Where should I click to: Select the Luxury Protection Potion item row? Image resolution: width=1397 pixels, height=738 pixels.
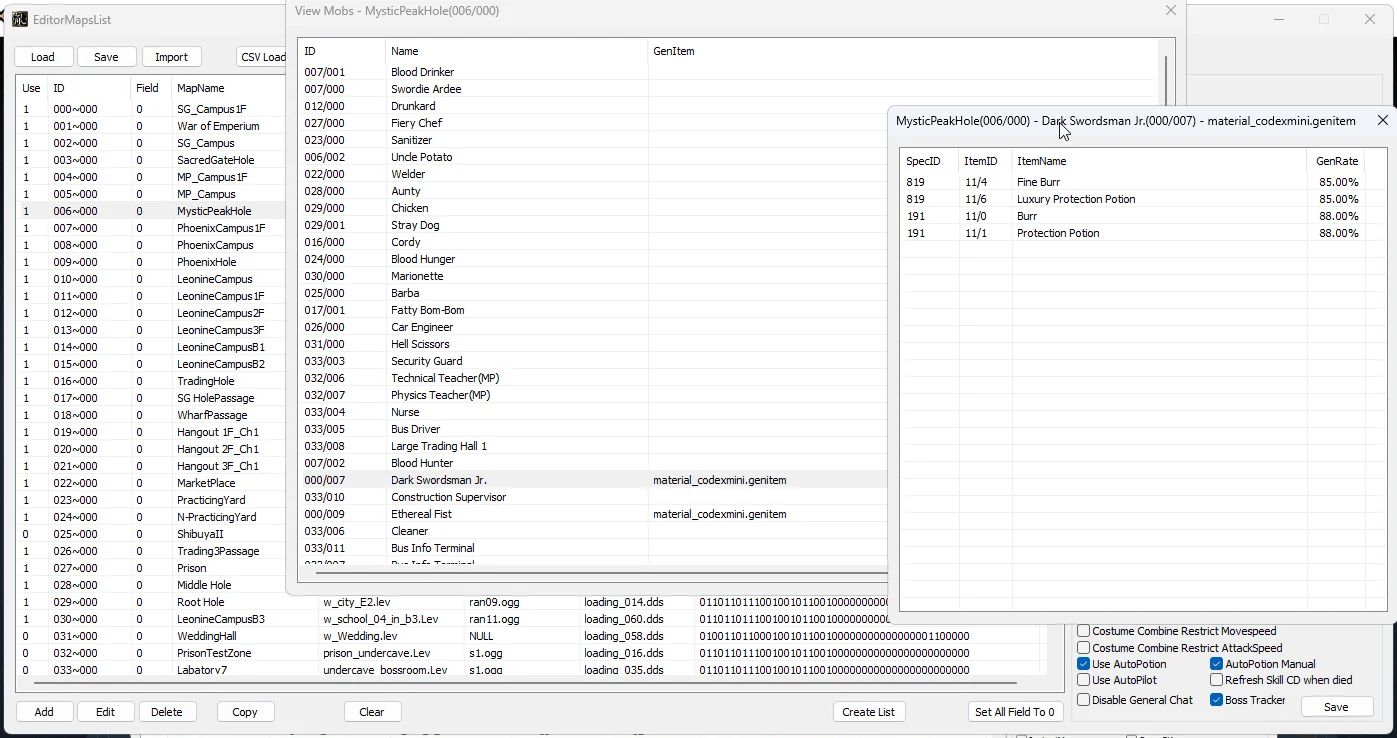[1132, 199]
